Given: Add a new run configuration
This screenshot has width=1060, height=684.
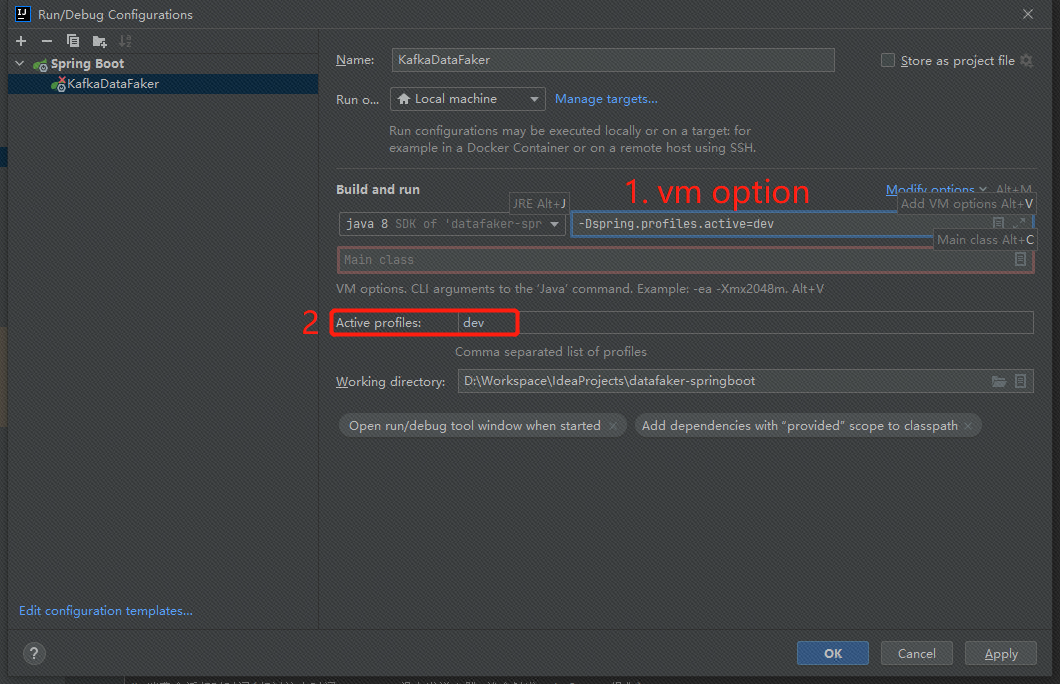Looking at the screenshot, I should (20, 41).
